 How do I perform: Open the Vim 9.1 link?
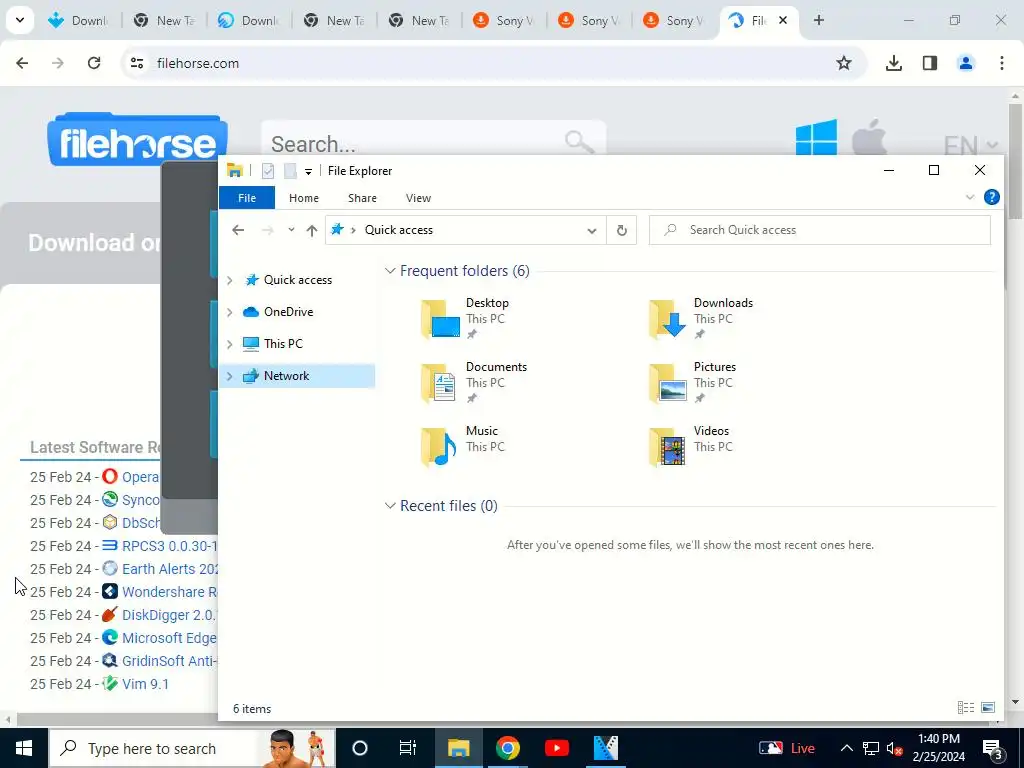(x=145, y=684)
